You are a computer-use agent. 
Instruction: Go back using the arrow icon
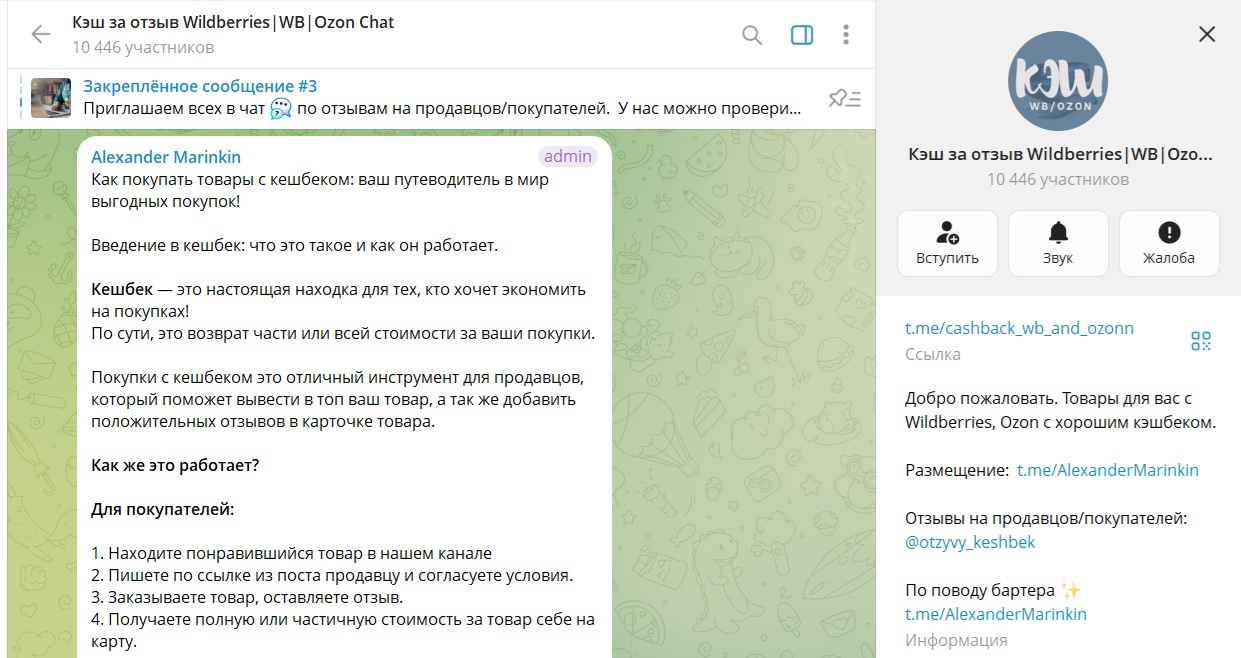[x=41, y=34]
